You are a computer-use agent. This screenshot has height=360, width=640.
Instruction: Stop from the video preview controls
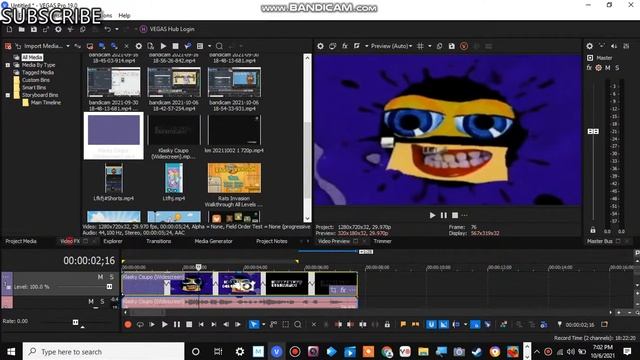(x=455, y=215)
